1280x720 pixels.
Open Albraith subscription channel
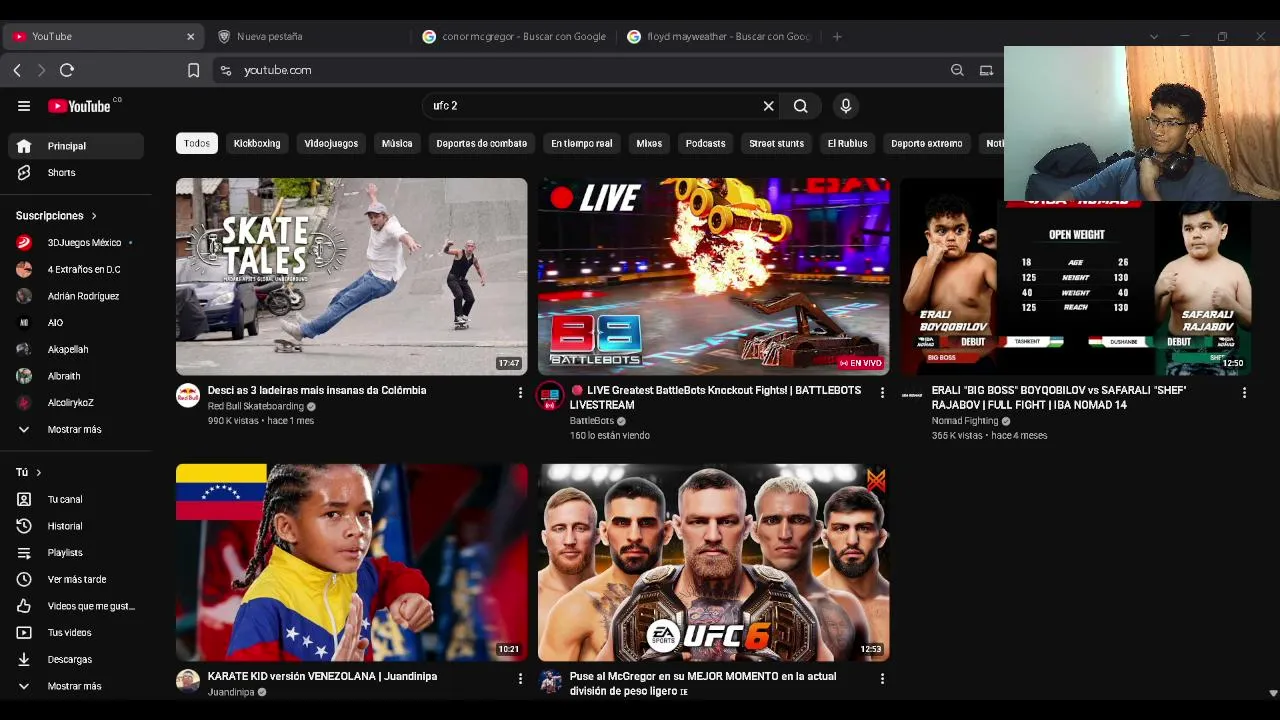coord(76,376)
